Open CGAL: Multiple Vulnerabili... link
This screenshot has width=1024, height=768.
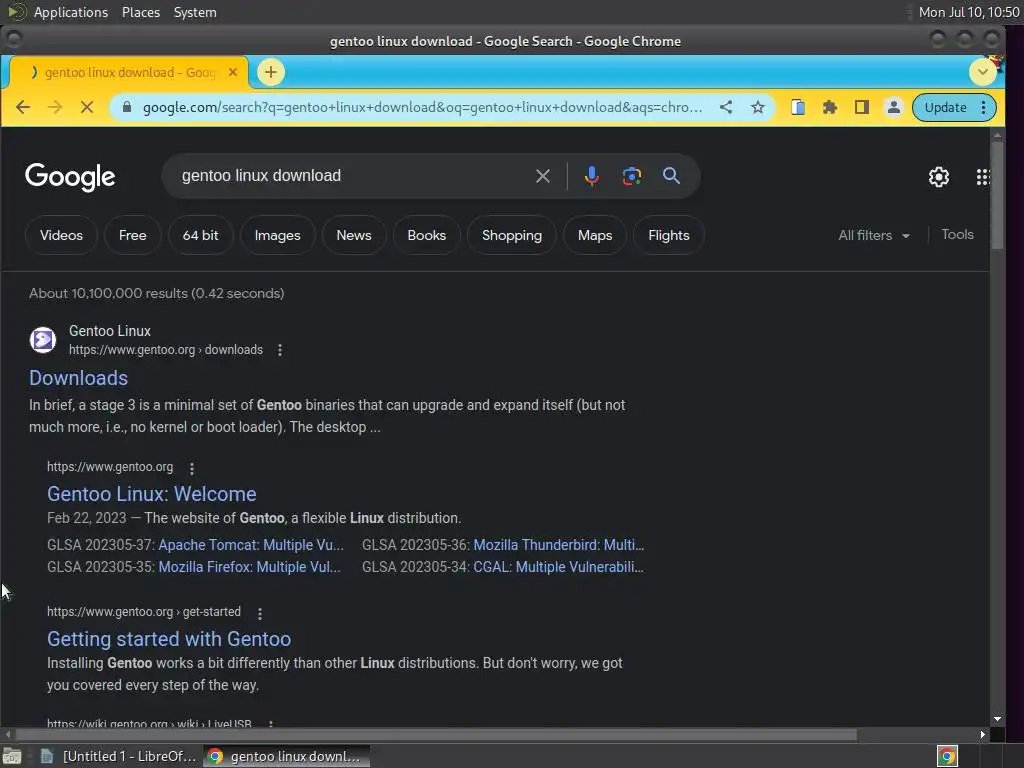point(558,568)
